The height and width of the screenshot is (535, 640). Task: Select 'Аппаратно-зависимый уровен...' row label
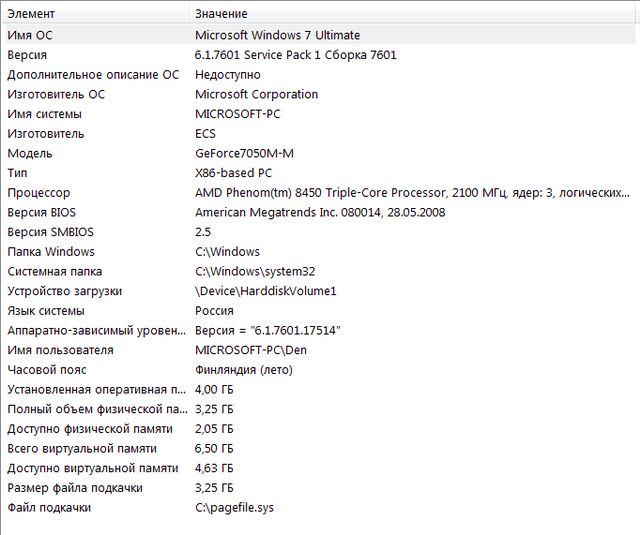point(97,331)
